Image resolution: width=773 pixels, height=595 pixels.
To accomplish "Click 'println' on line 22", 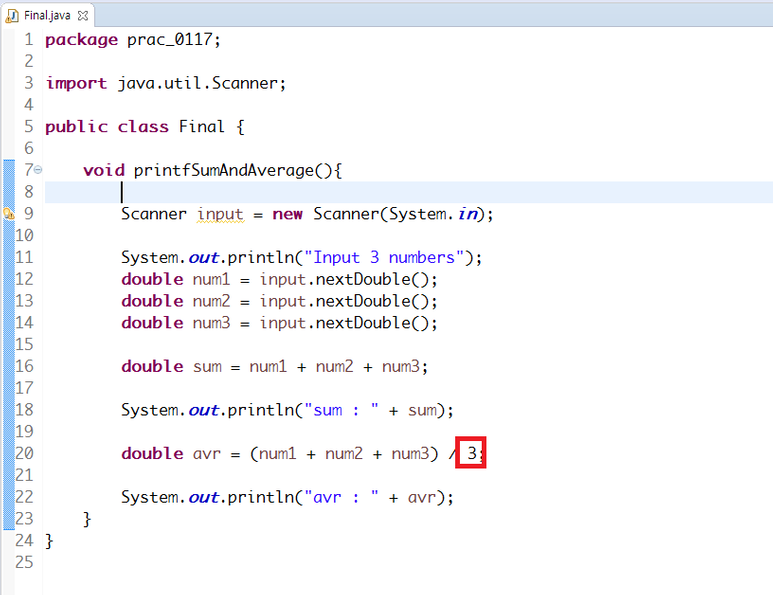I will coord(260,497).
